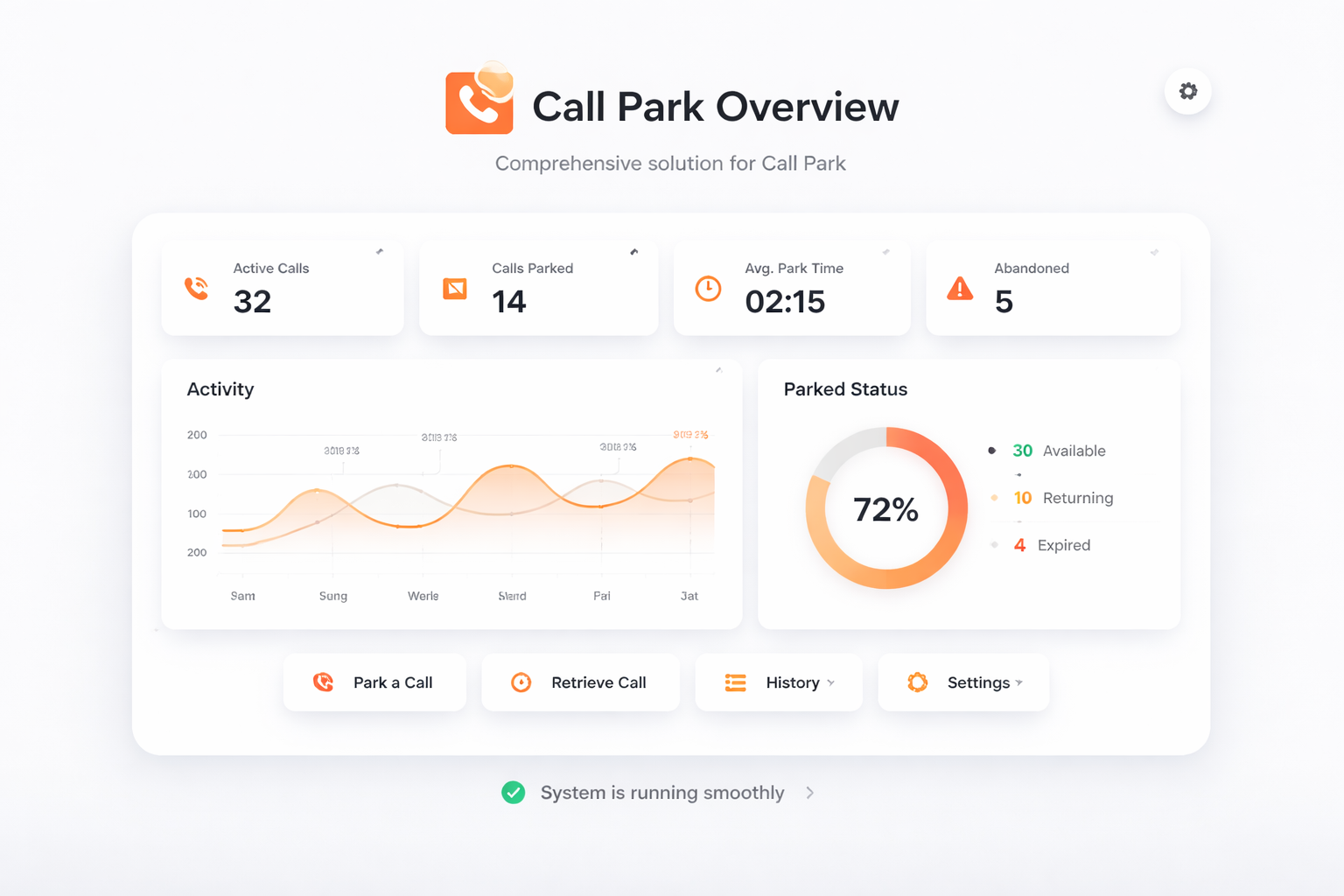Select the Expired legend entry

1052,545
